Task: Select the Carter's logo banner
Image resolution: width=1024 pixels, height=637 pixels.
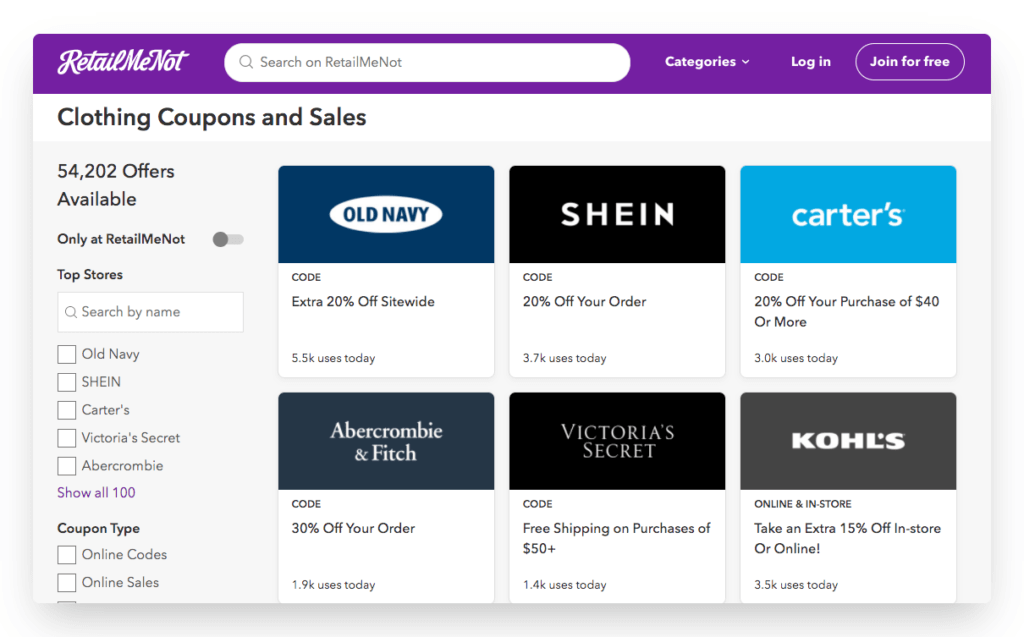Action: click(x=848, y=214)
